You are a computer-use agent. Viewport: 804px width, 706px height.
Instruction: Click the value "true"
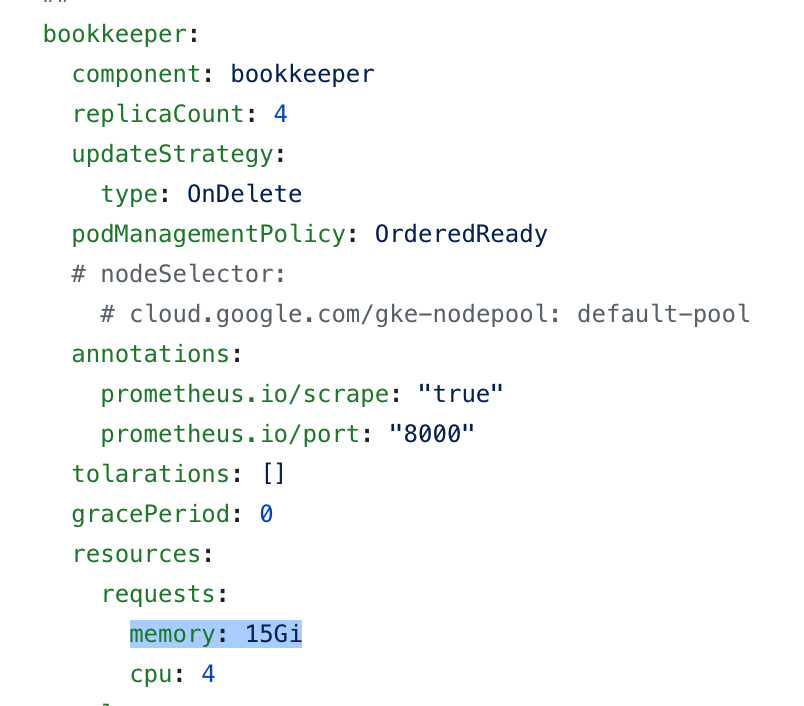point(460,394)
